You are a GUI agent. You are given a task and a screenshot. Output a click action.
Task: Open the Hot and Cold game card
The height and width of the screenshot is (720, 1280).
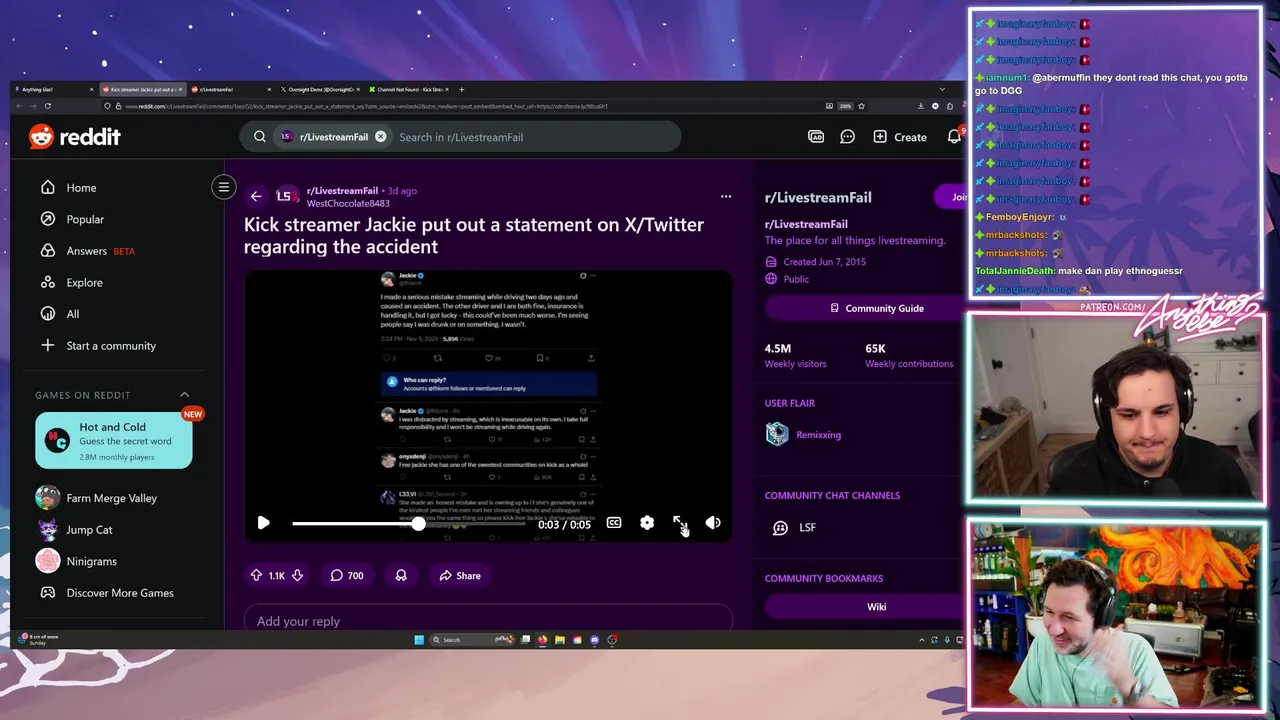point(114,440)
